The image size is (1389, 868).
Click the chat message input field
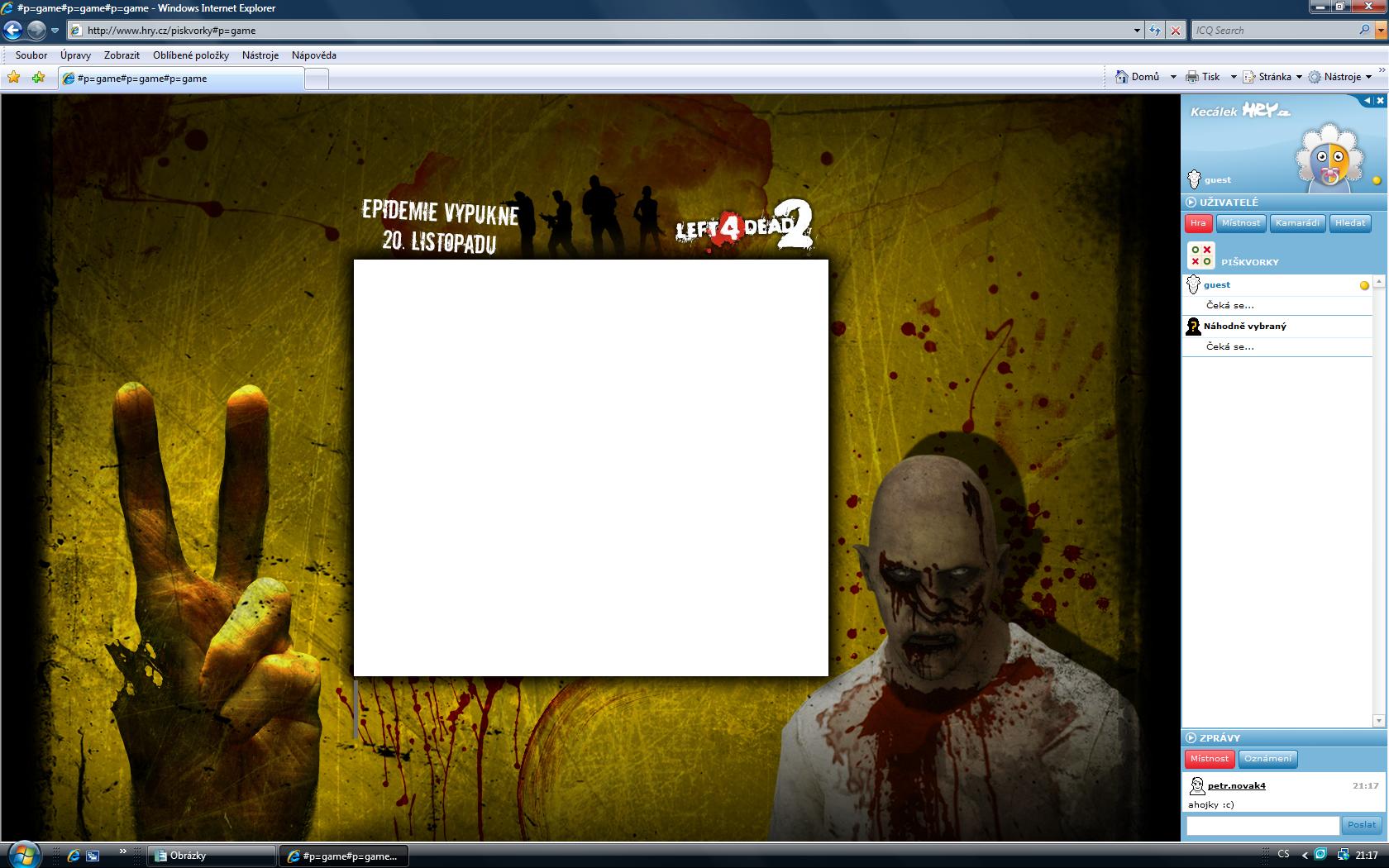coord(1263,825)
